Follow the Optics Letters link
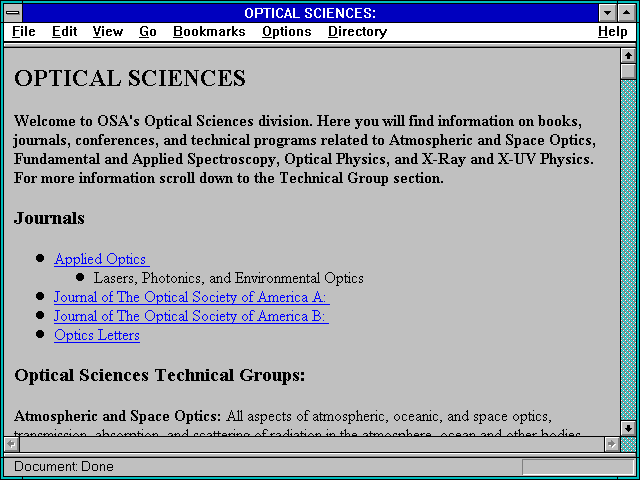Screen dimensions: 640x480 click(97, 336)
